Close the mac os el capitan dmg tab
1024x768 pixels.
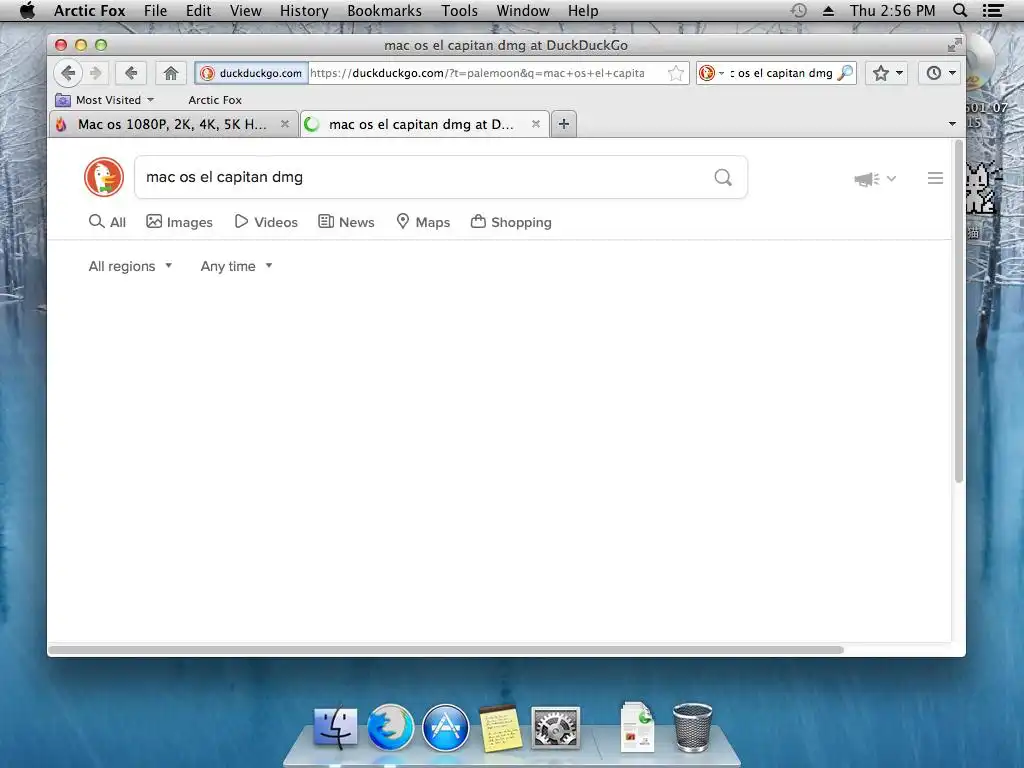tap(536, 123)
